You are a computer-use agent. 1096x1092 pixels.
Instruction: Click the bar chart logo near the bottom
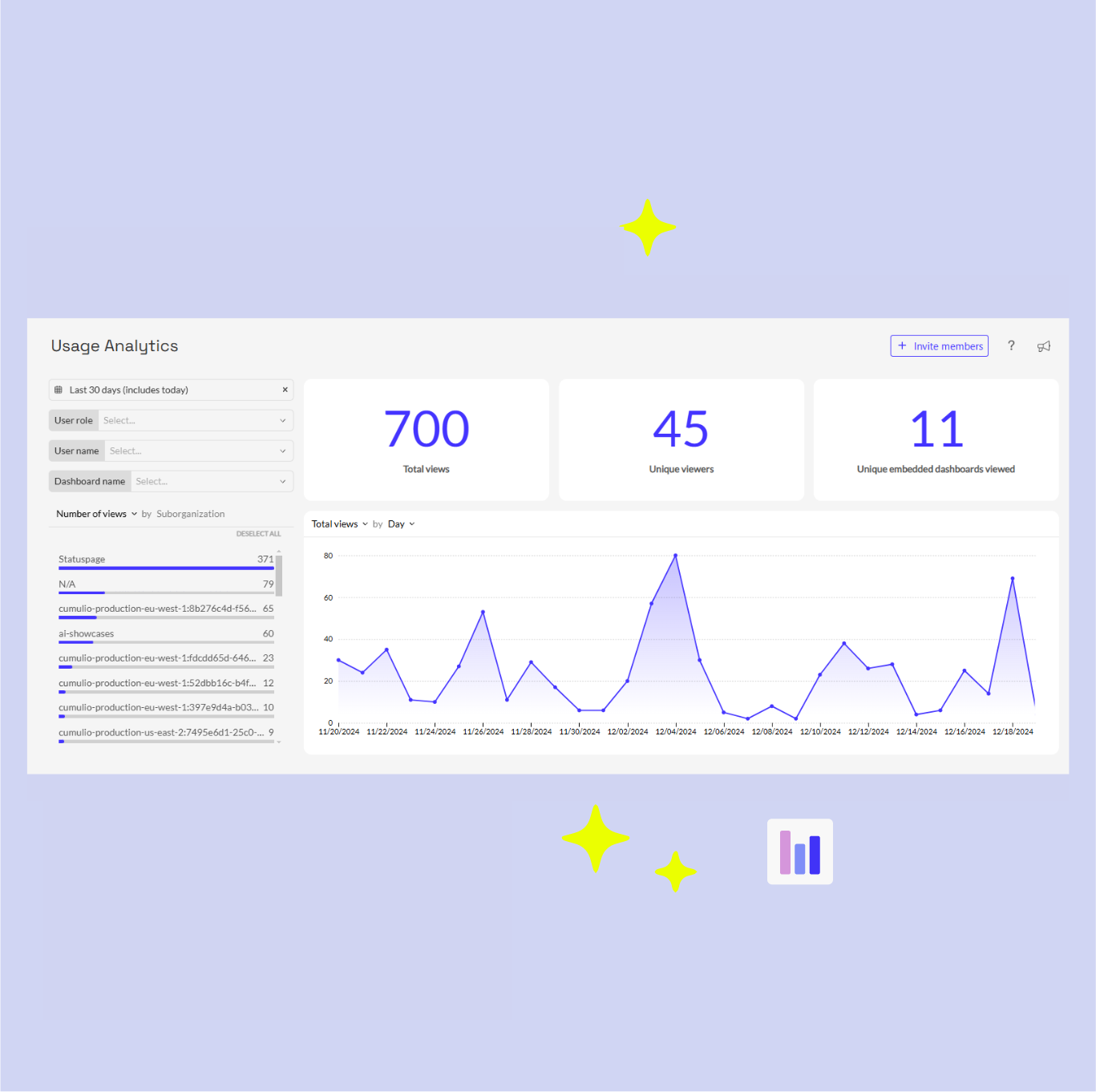click(x=799, y=851)
